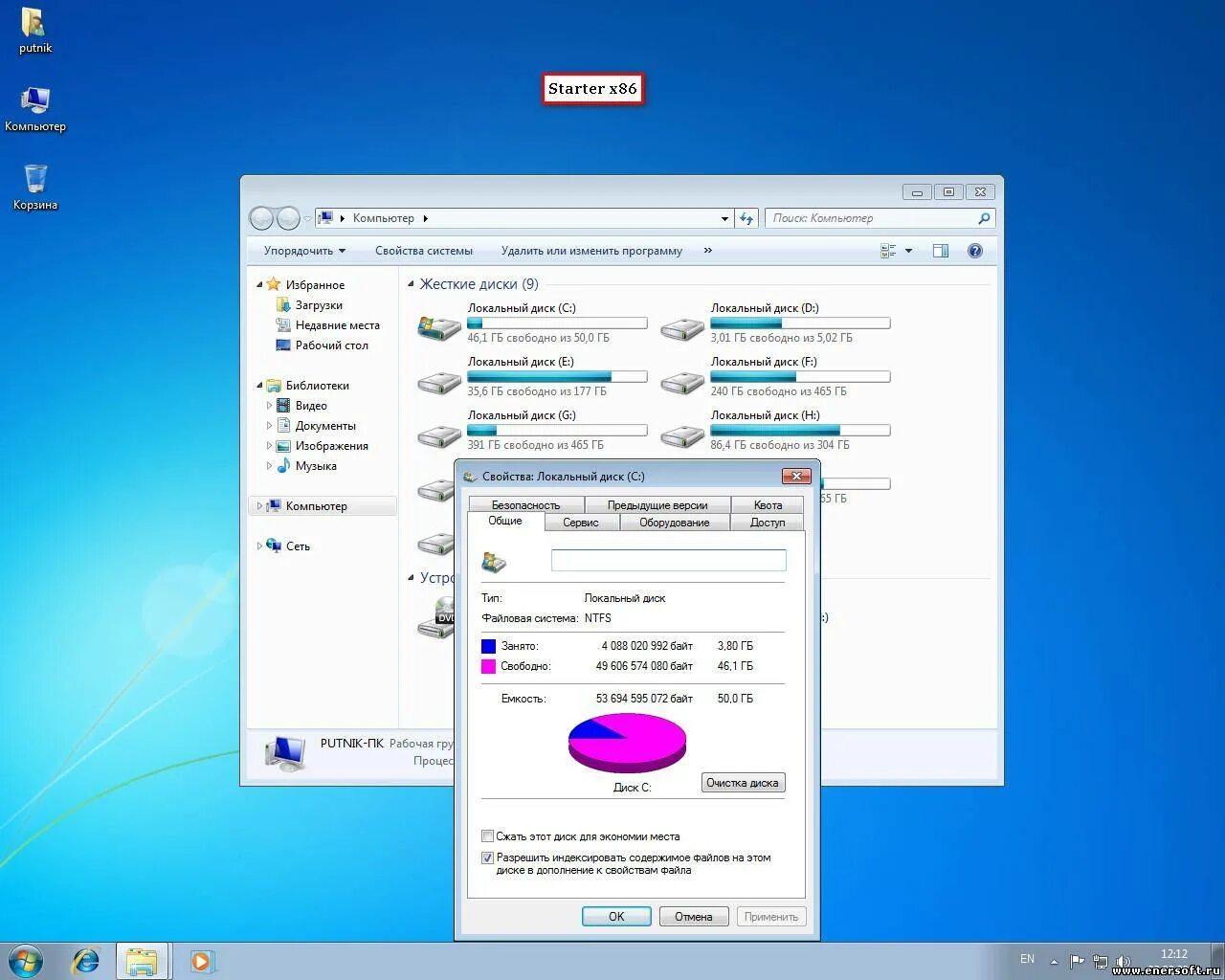Collapse the Жесткие диски group
This screenshot has width=1225, height=980.
click(411, 284)
